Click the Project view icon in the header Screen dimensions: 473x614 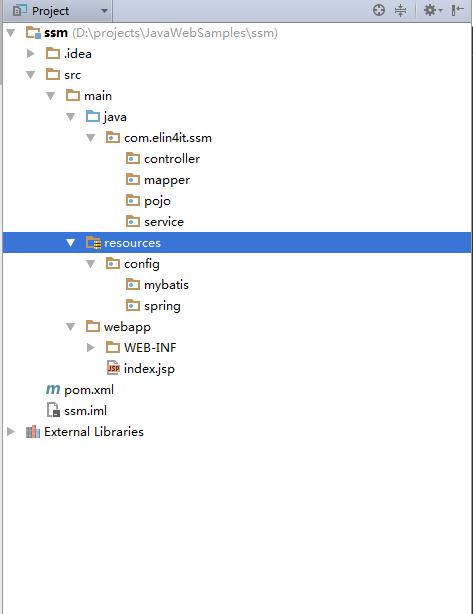click(x=20, y=11)
